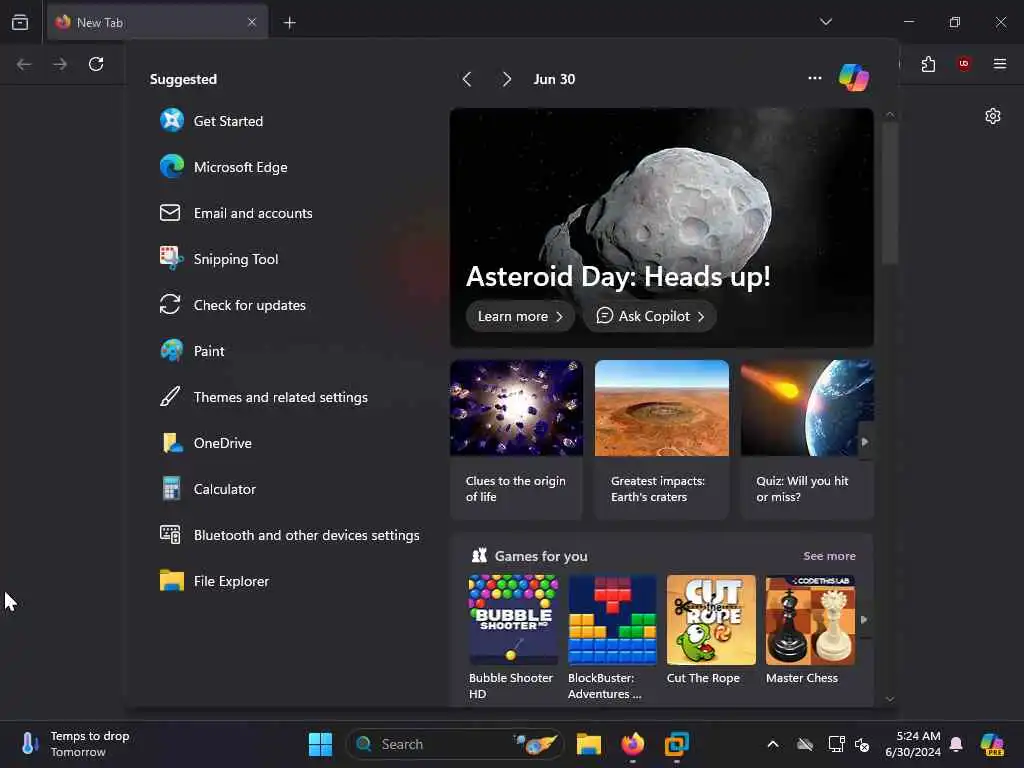Open Copilot icon in search panel header
1024x768 pixels.
854,78
